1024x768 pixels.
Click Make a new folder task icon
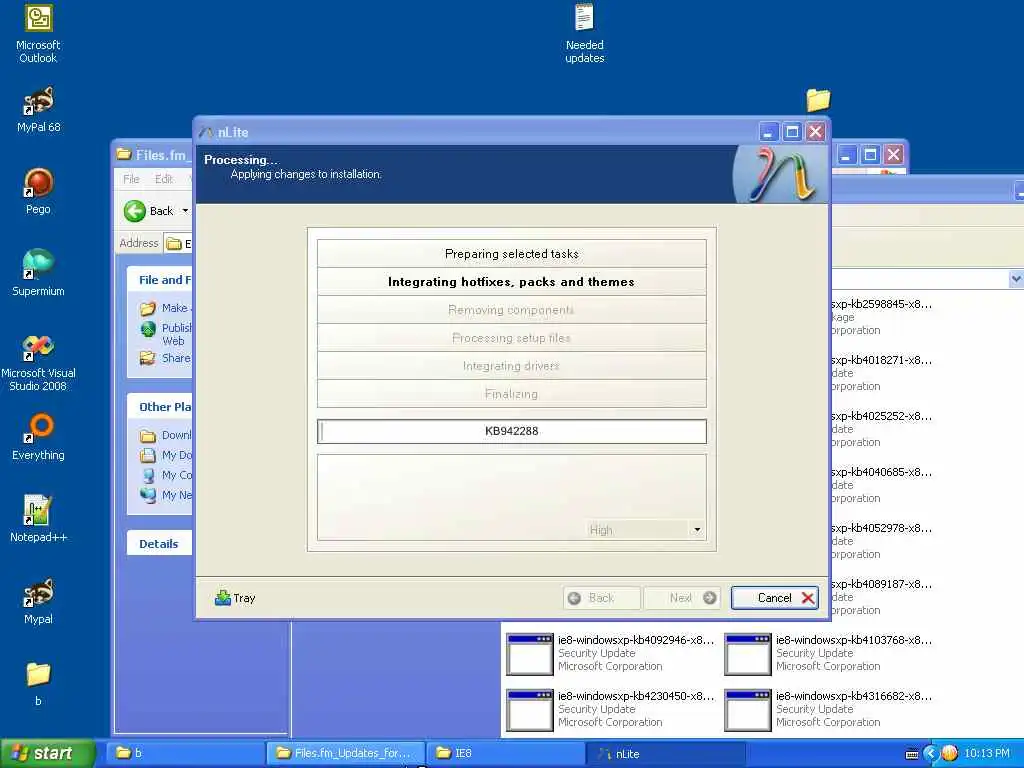click(148, 308)
